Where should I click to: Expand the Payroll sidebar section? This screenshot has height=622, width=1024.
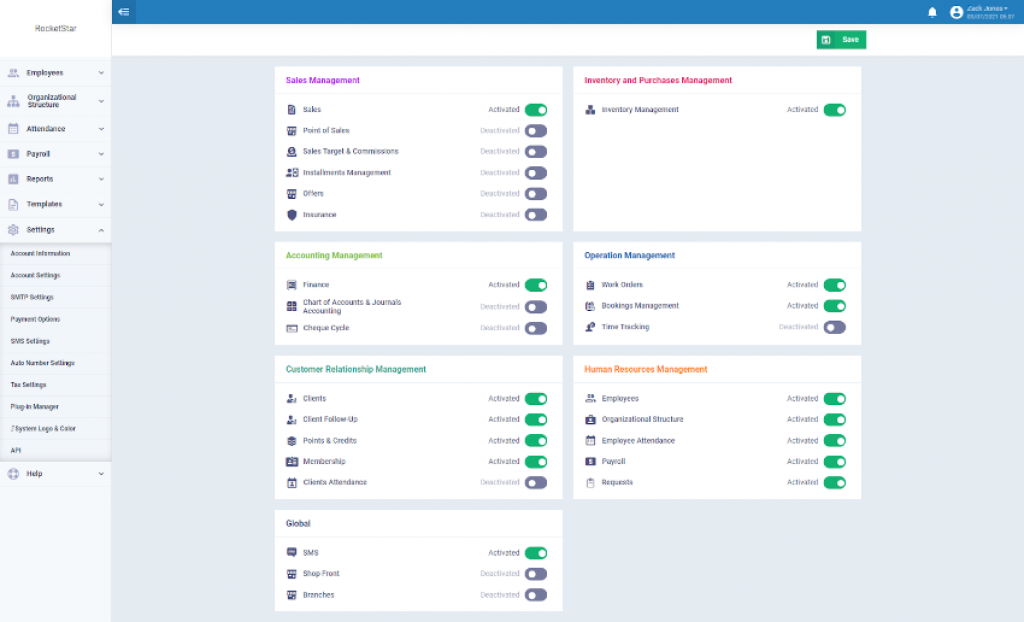[x=55, y=154]
